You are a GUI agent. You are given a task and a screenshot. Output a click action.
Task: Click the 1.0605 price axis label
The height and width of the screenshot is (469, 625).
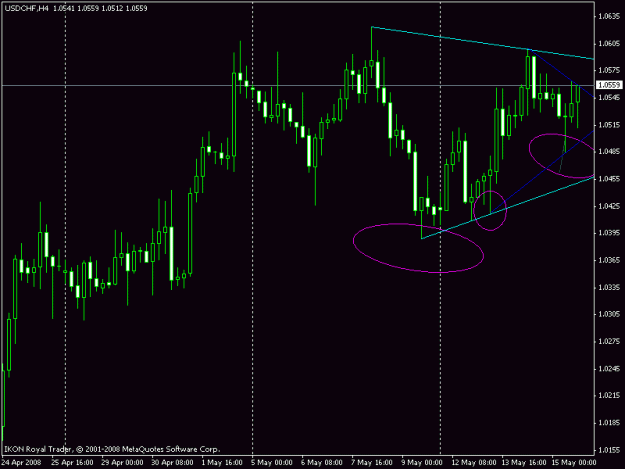(x=609, y=43)
